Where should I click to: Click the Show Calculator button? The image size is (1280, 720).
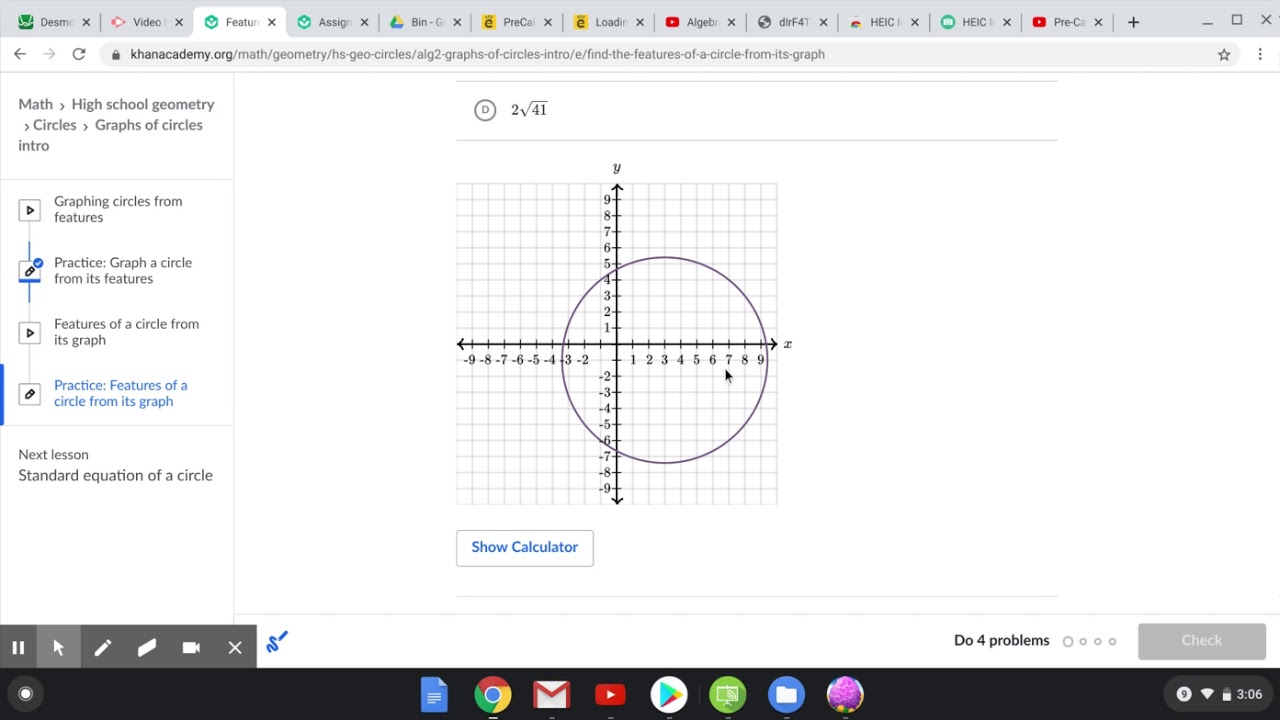pyautogui.click(x=525, y=548)
